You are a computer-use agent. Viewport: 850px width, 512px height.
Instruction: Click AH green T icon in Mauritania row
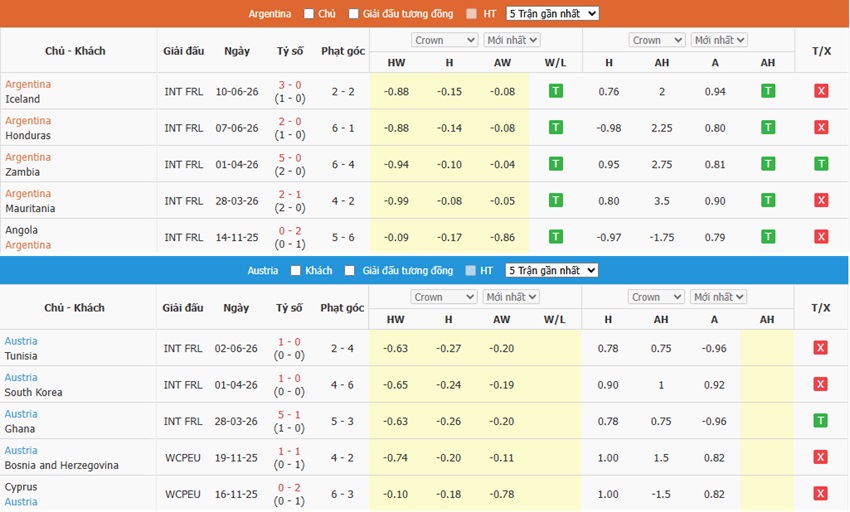tap(768, 200)
